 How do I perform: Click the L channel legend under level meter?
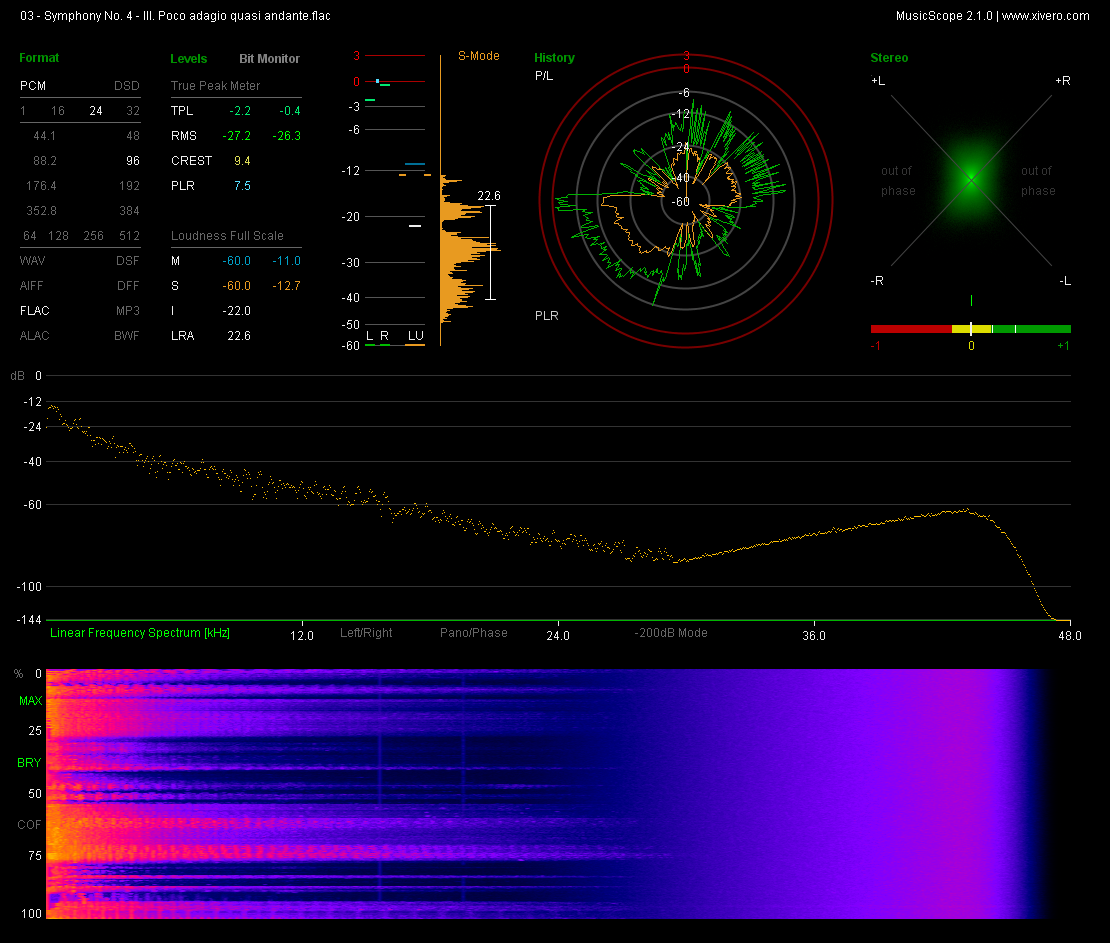pyautogui.click(x=369, y=335)
